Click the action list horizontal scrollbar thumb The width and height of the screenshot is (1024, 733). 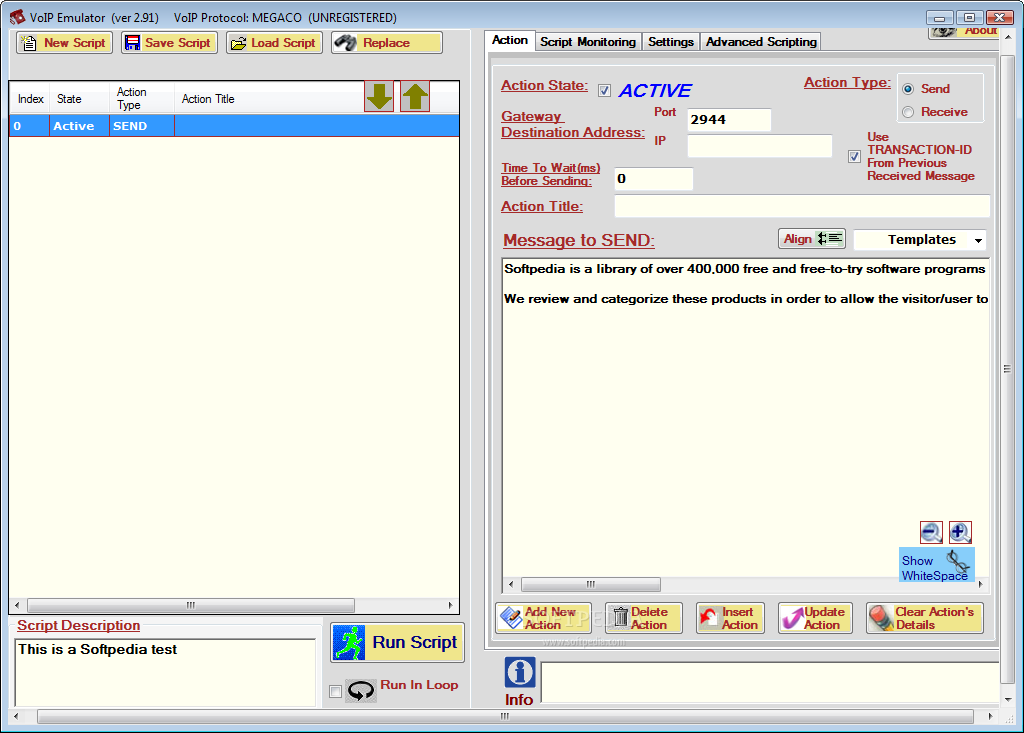pyautogui.click(x=191, y=605)
